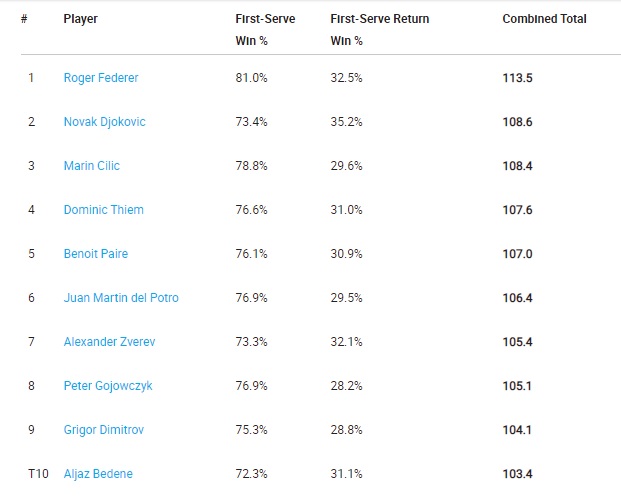Click the Combined Total column header

tap(545, 19)
